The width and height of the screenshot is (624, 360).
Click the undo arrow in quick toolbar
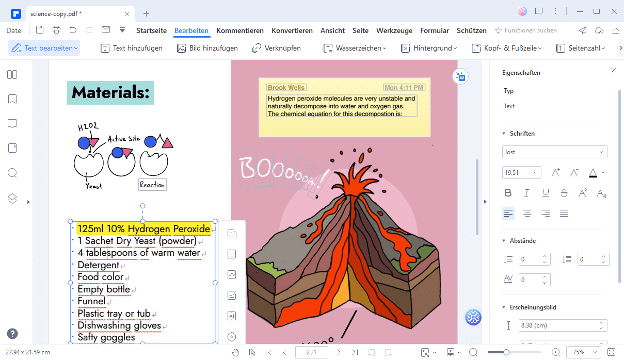pyautogui.click(x=73, y=30)
